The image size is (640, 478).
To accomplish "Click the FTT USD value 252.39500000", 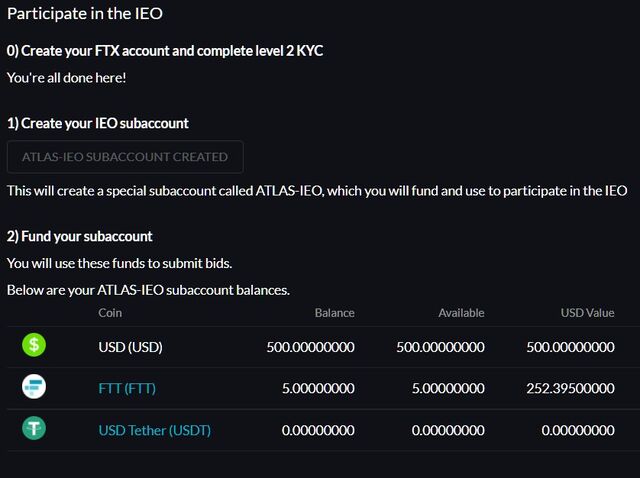I will pos(571,388).
